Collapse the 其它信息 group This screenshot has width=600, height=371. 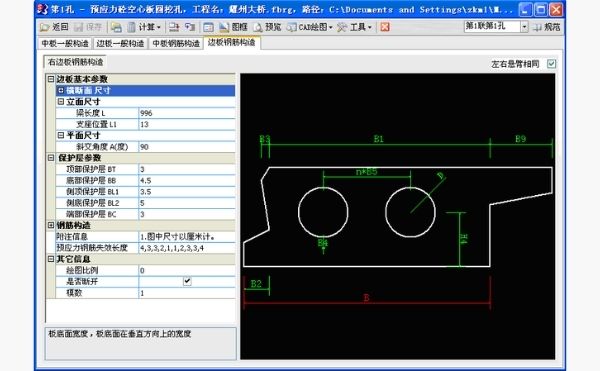pos(51,259)
